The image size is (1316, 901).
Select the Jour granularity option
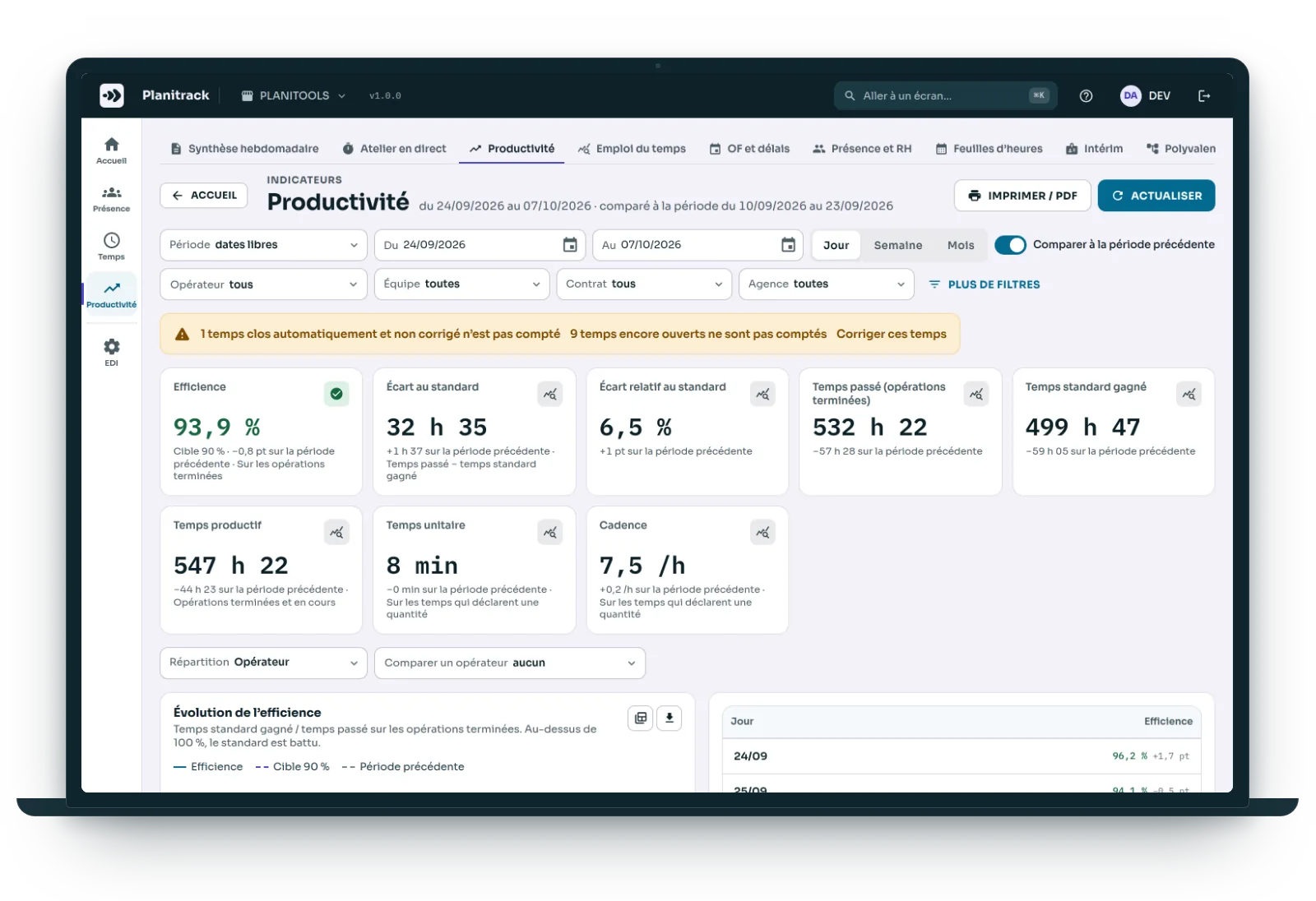836,245
